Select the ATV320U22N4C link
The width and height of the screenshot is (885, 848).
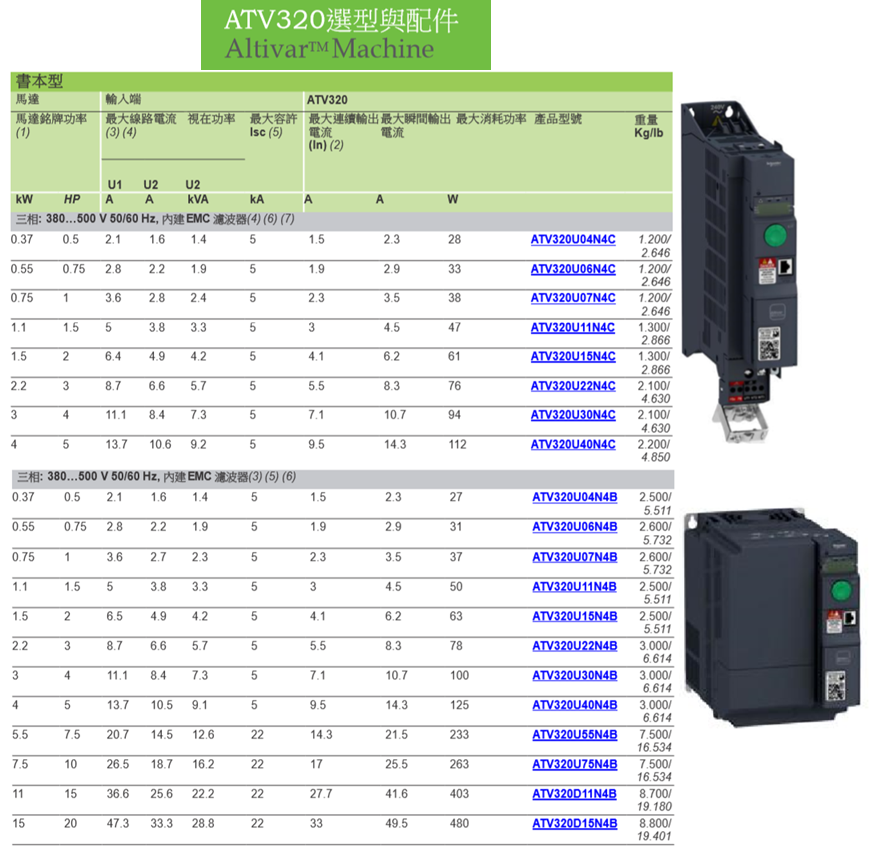(x=573, y=386)
